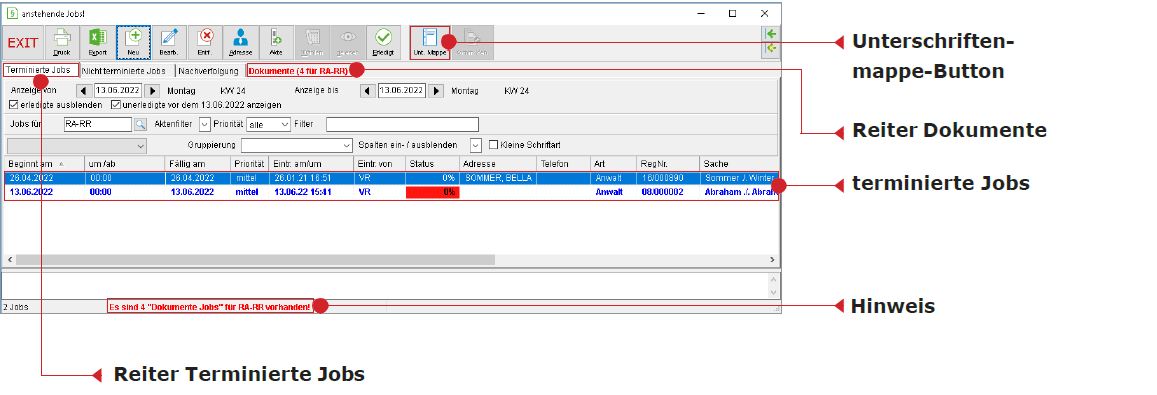1157x395 pixels.
Task: Click the 0% status in SOMMER row
Action: pyautogui.click(x=432, y=178)
